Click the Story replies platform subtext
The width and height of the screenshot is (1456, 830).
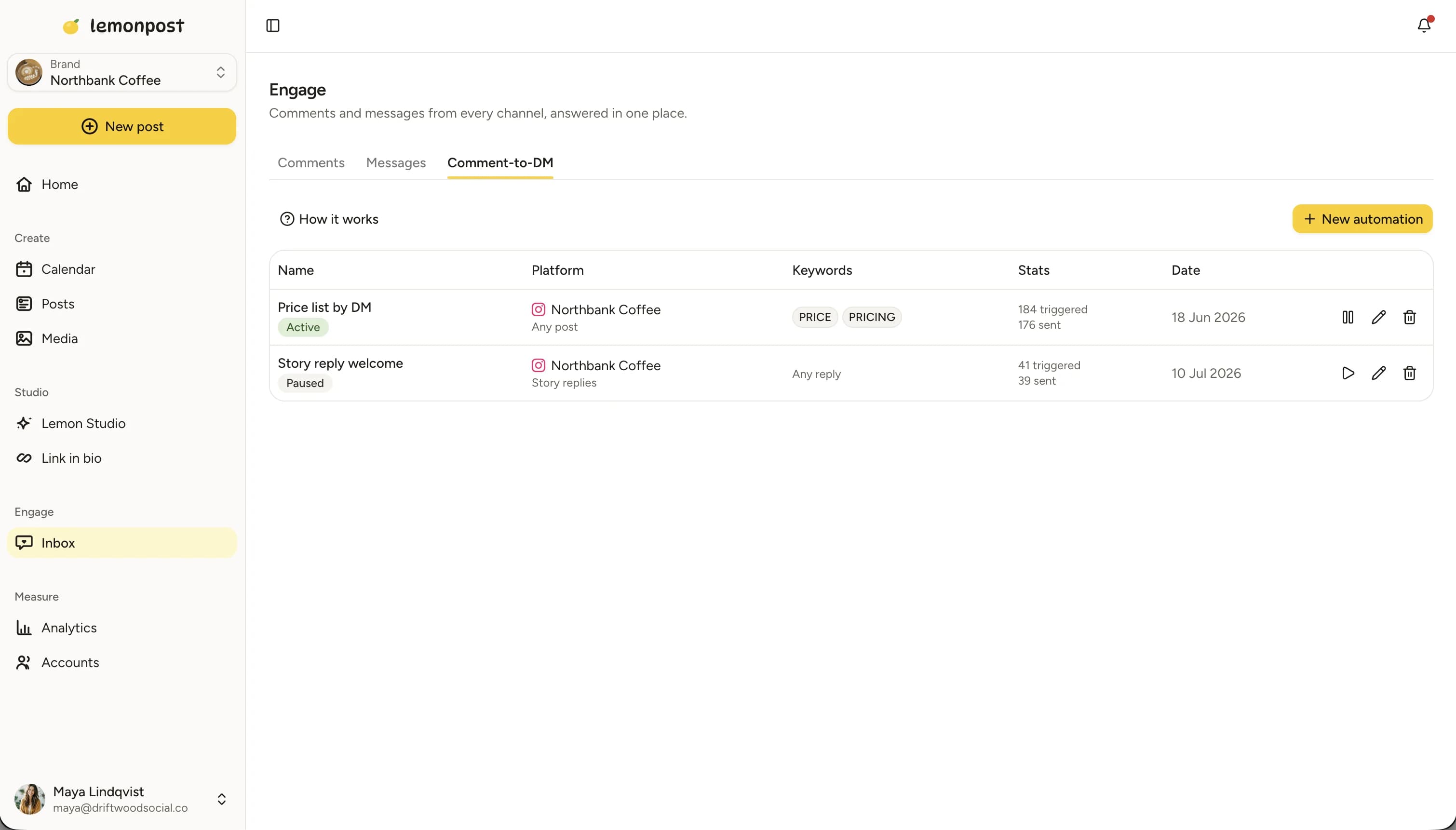(x=564, y=383)
